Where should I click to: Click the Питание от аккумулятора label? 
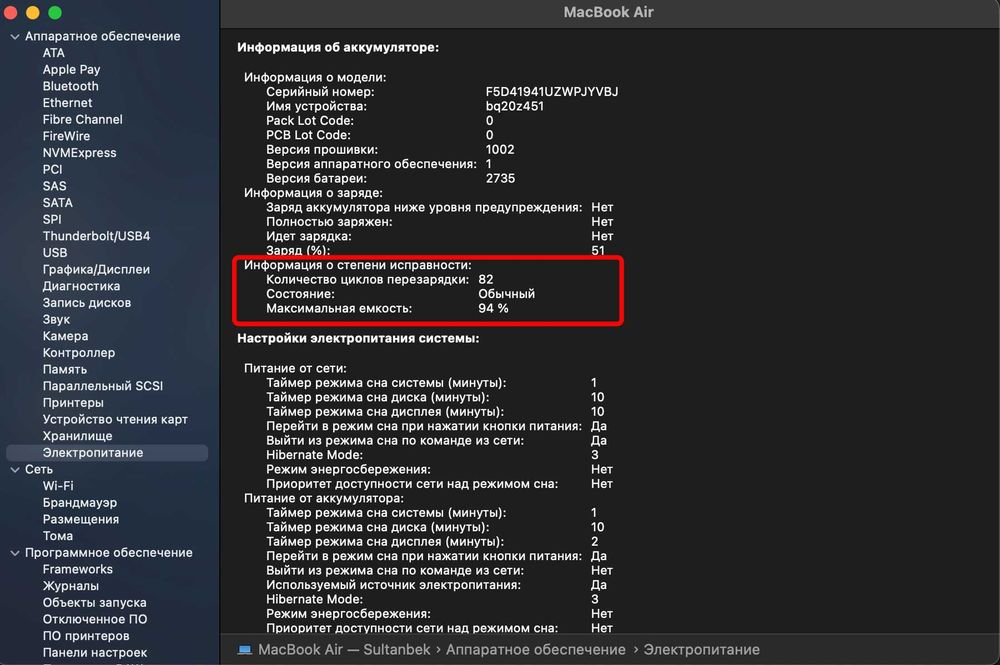pyautogui.click(x=324, y=499)
